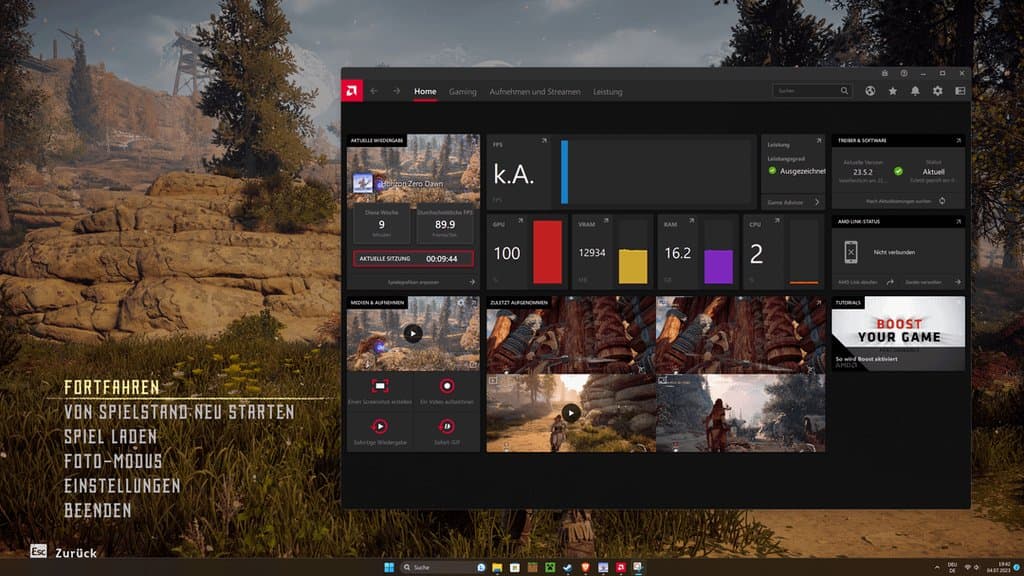Screen dimensions: 1024x576
Task: Click Einen Screenshot erstellen icon
Action: coord(379,386)
